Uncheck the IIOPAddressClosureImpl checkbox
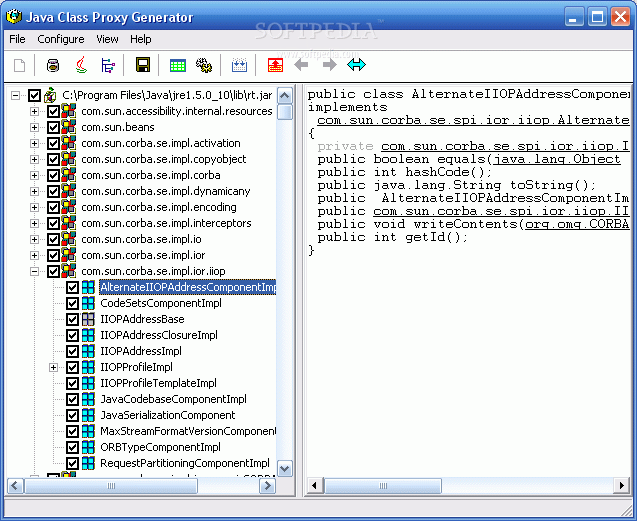 tap(72, 335)
